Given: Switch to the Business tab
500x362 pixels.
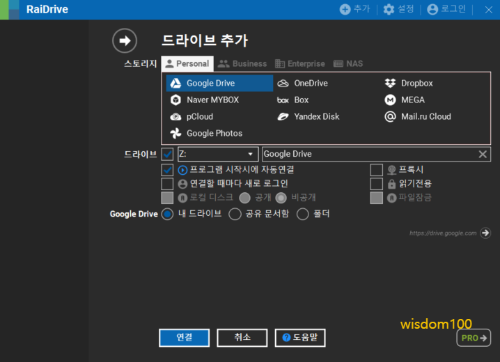Looking at the screenshot, I should 242,63.
